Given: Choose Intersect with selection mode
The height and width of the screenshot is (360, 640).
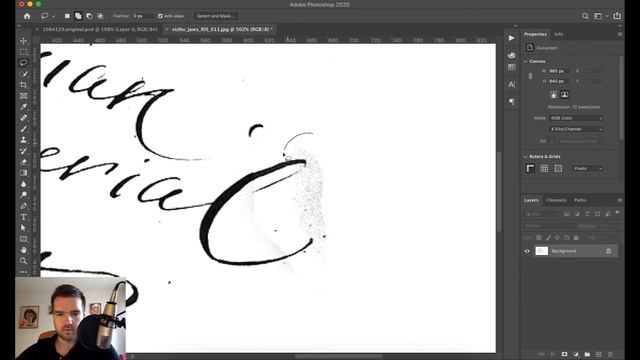Looking at the screenshot, I should tap(100, 16).
